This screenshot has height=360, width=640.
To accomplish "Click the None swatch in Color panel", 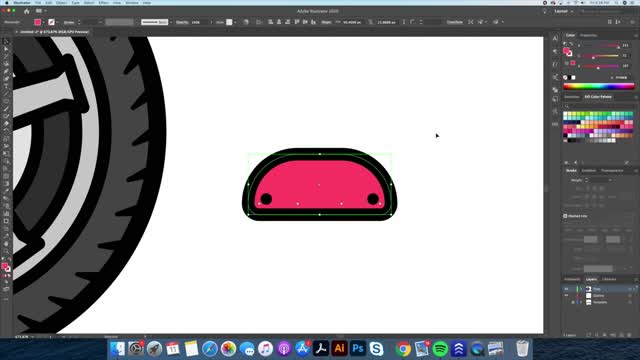I will tap(565, 78).
